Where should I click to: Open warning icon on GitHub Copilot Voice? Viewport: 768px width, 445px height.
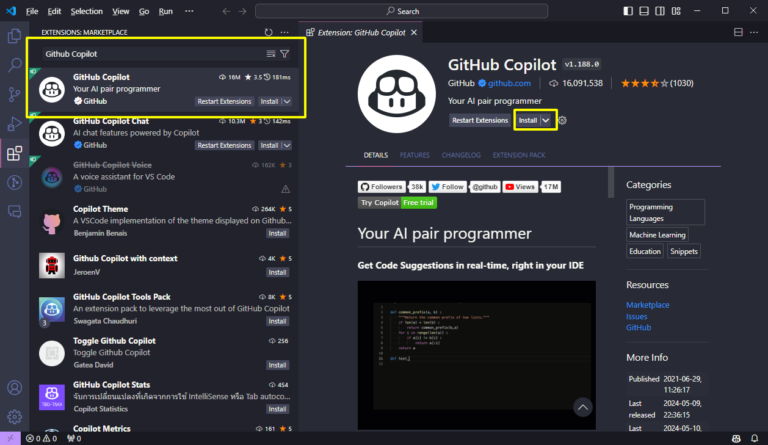286,189
